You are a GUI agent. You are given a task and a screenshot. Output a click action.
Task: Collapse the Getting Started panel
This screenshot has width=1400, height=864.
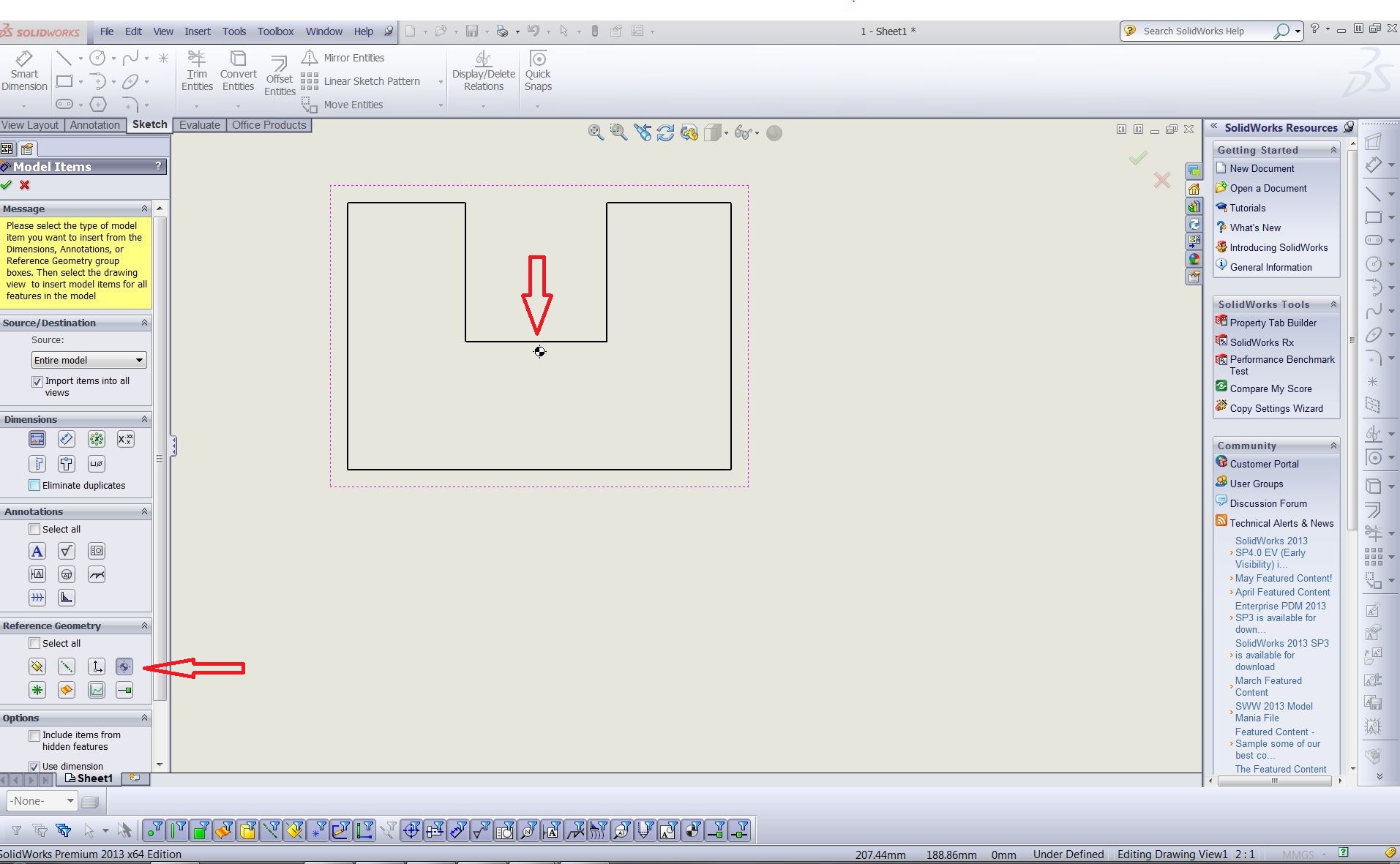coord(1333,150)
